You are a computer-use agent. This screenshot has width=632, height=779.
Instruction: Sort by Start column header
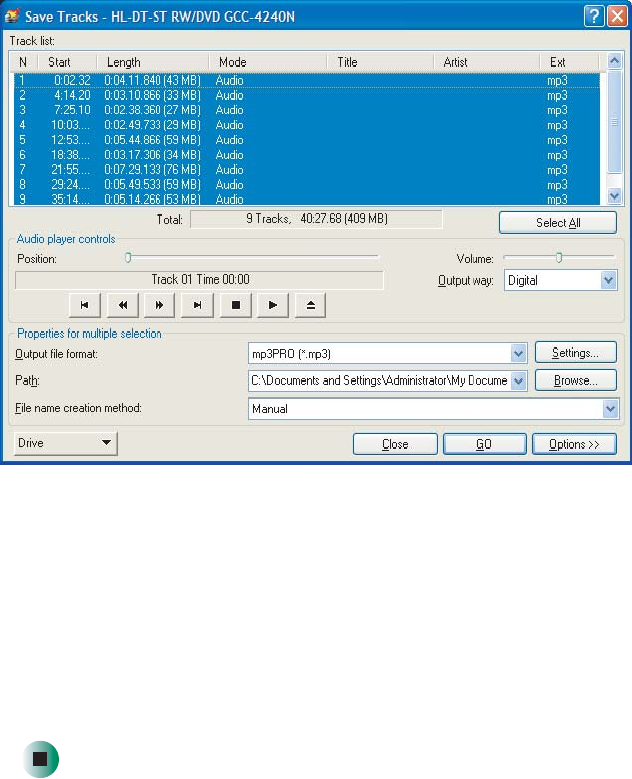pos(67,62)
